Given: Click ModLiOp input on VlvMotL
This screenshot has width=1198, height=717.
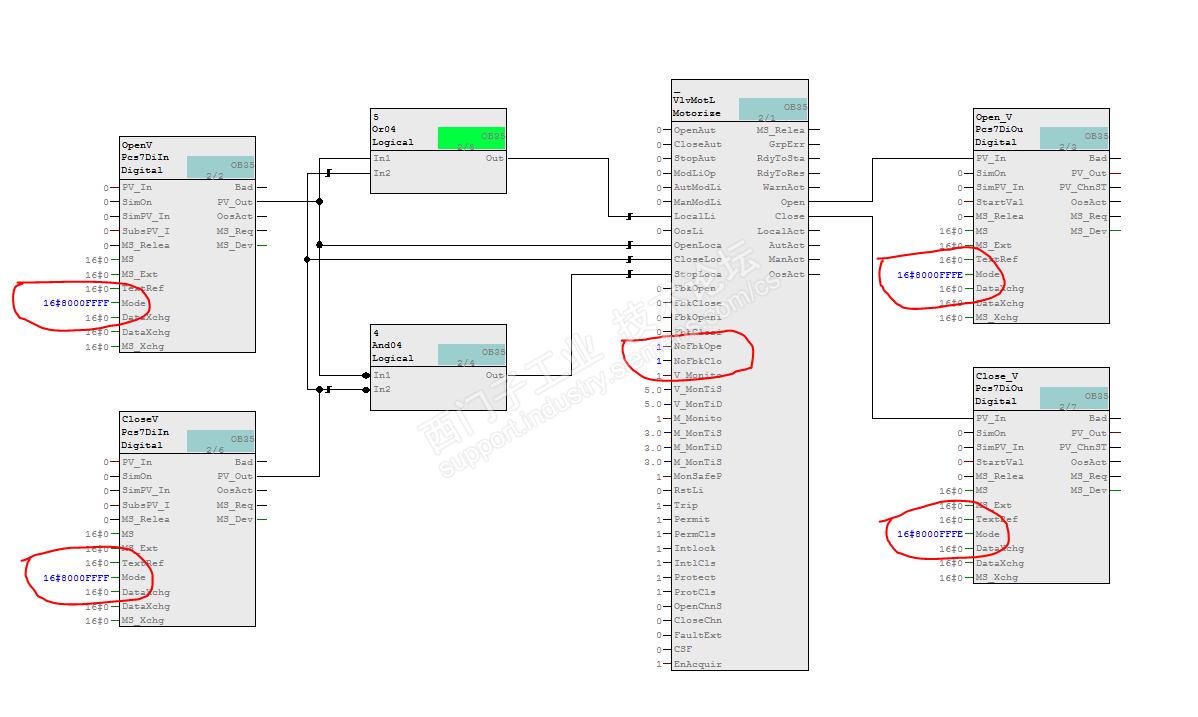Looking at the screenshot, I should [x=695, y=174].
